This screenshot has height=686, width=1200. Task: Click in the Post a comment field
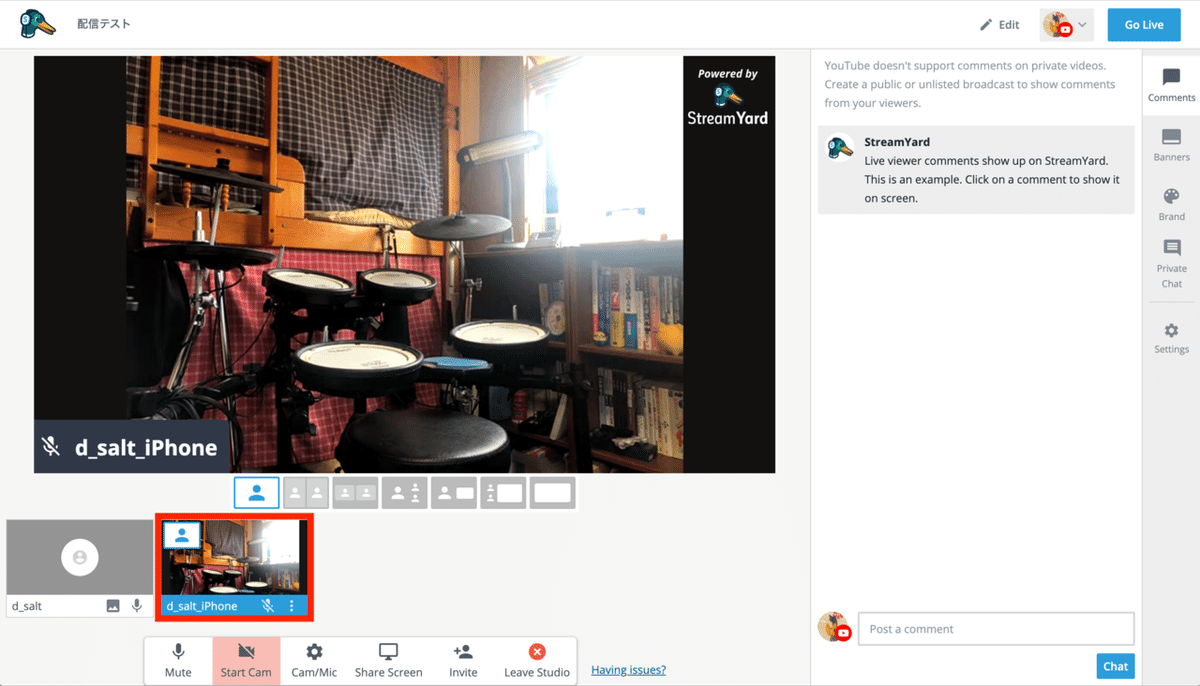coord(996,629)
